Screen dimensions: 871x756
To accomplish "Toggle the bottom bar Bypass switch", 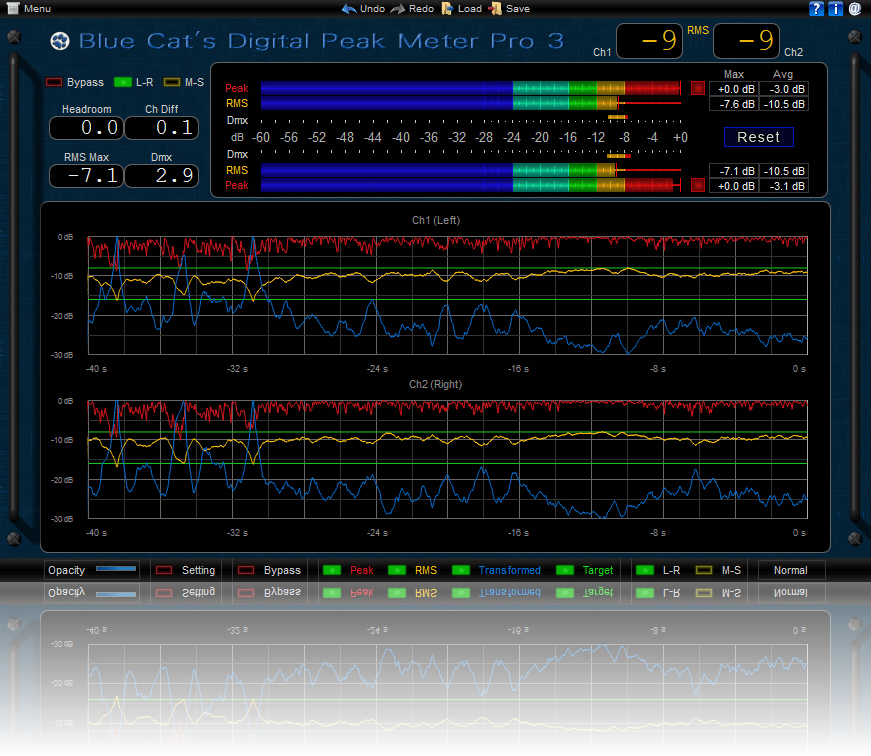I will [x=246, y=570].
